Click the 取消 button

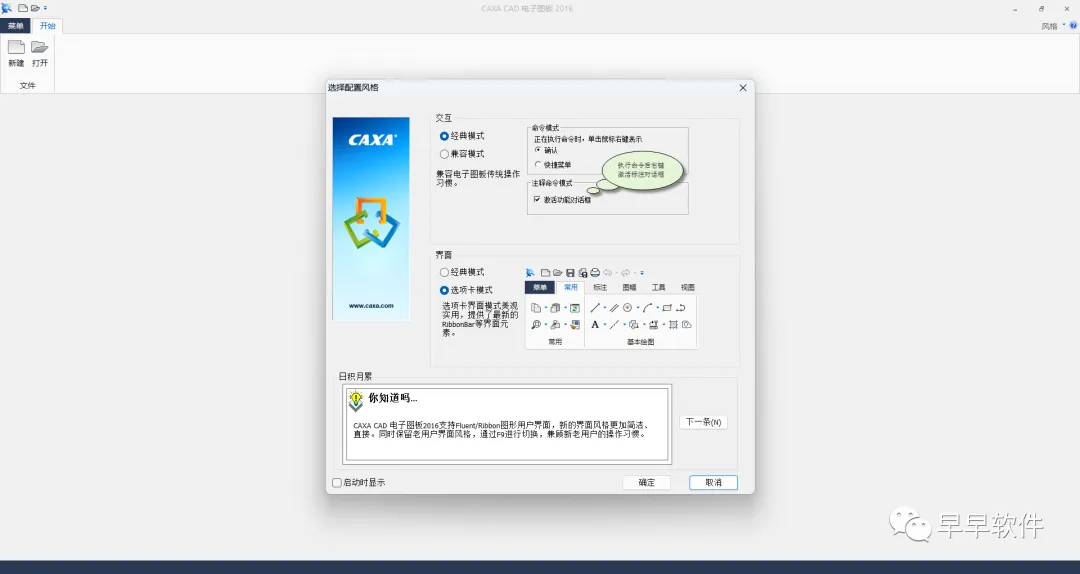tap(714, 482)
